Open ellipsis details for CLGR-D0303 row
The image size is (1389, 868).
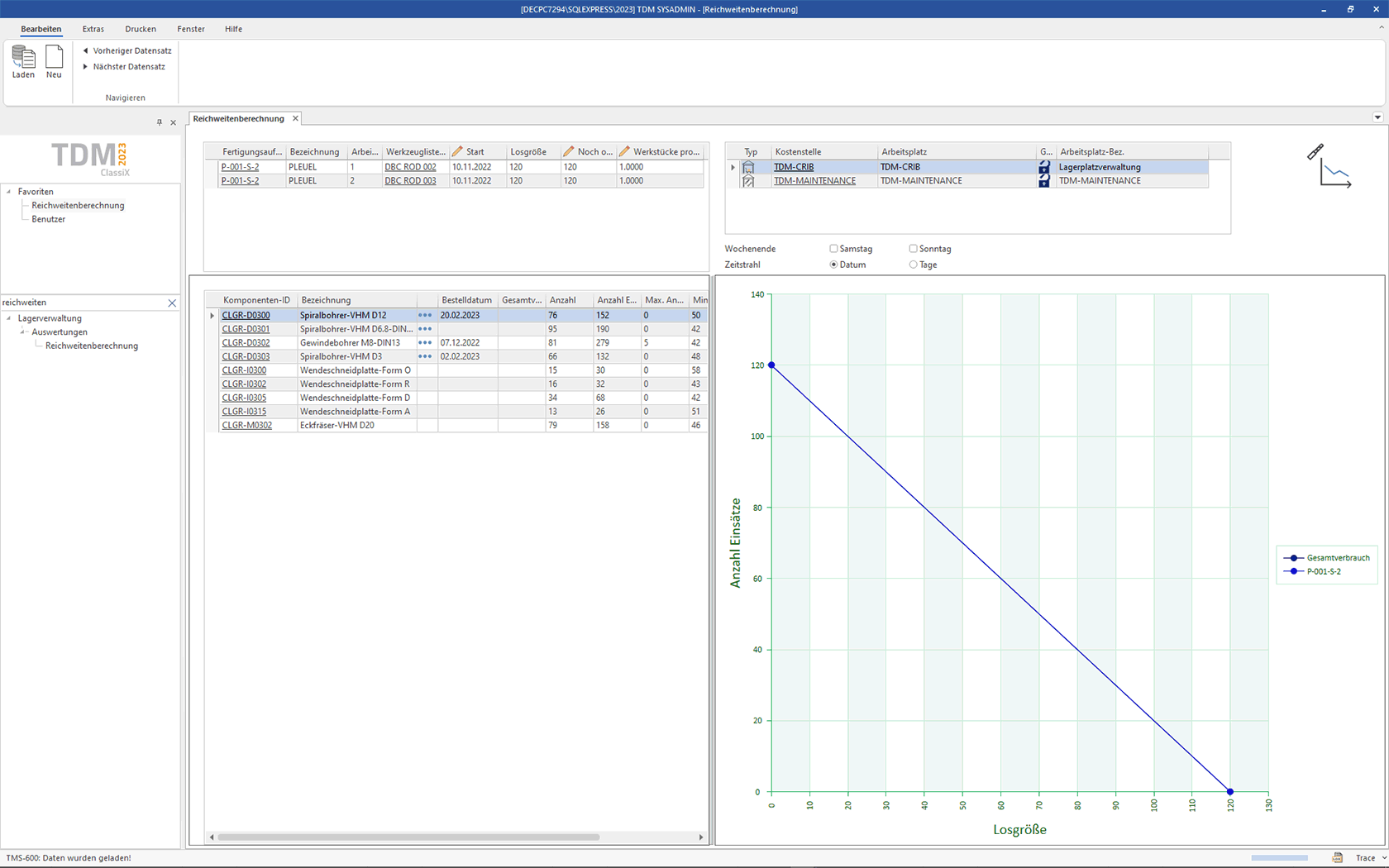[425, 356]
